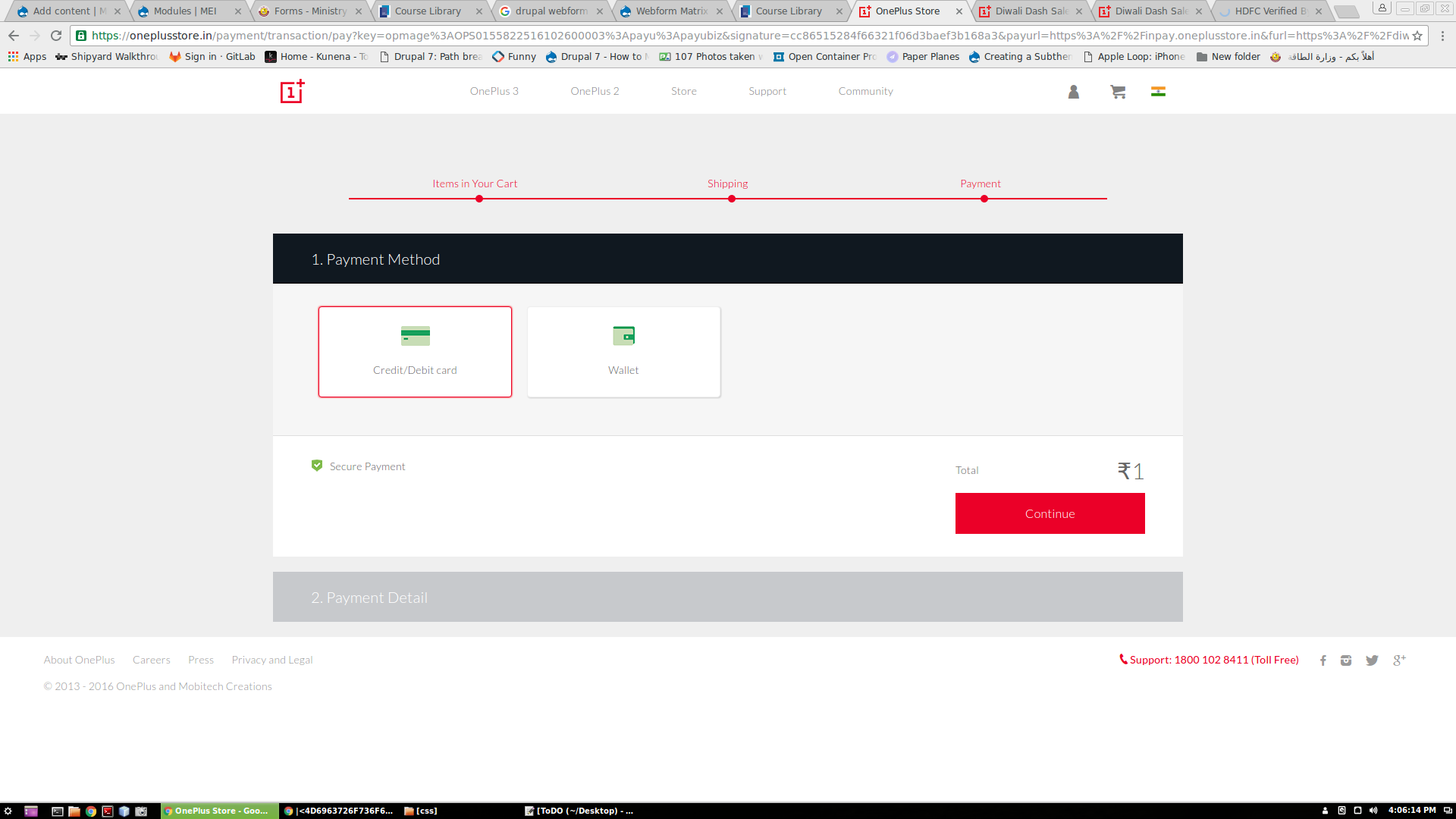Image resolution: width=1456 pixels, height=819 pixels.
Task: Click the taskbar volume speaker icon
Action: [x=1373, y=811]
